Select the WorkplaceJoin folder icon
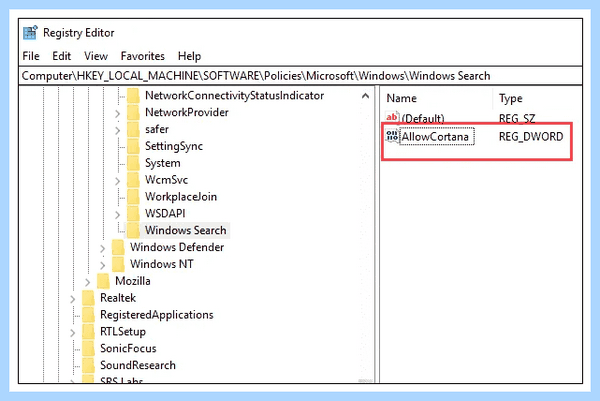Image resolution: width=600 pixels, height=401 pixels. 133,197
